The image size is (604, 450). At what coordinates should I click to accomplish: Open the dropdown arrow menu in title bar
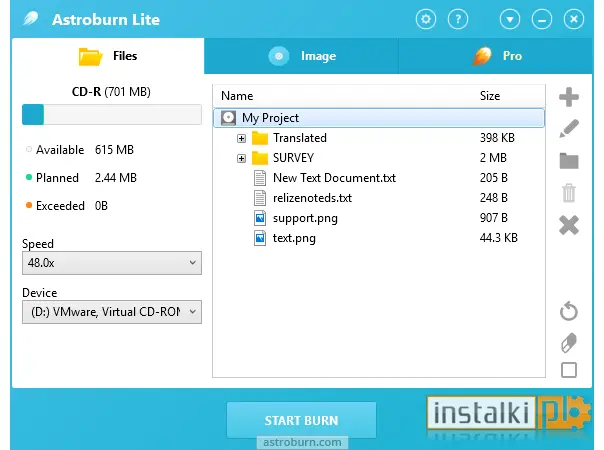click(x=510, y=19)
